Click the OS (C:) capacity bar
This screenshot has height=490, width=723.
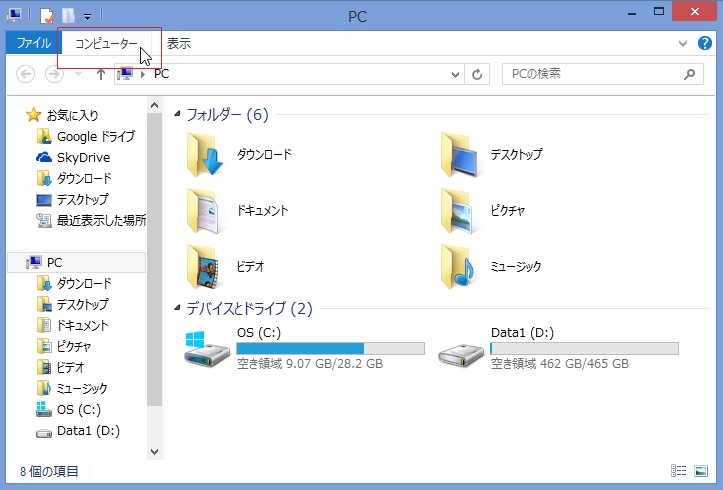(330, 348)
